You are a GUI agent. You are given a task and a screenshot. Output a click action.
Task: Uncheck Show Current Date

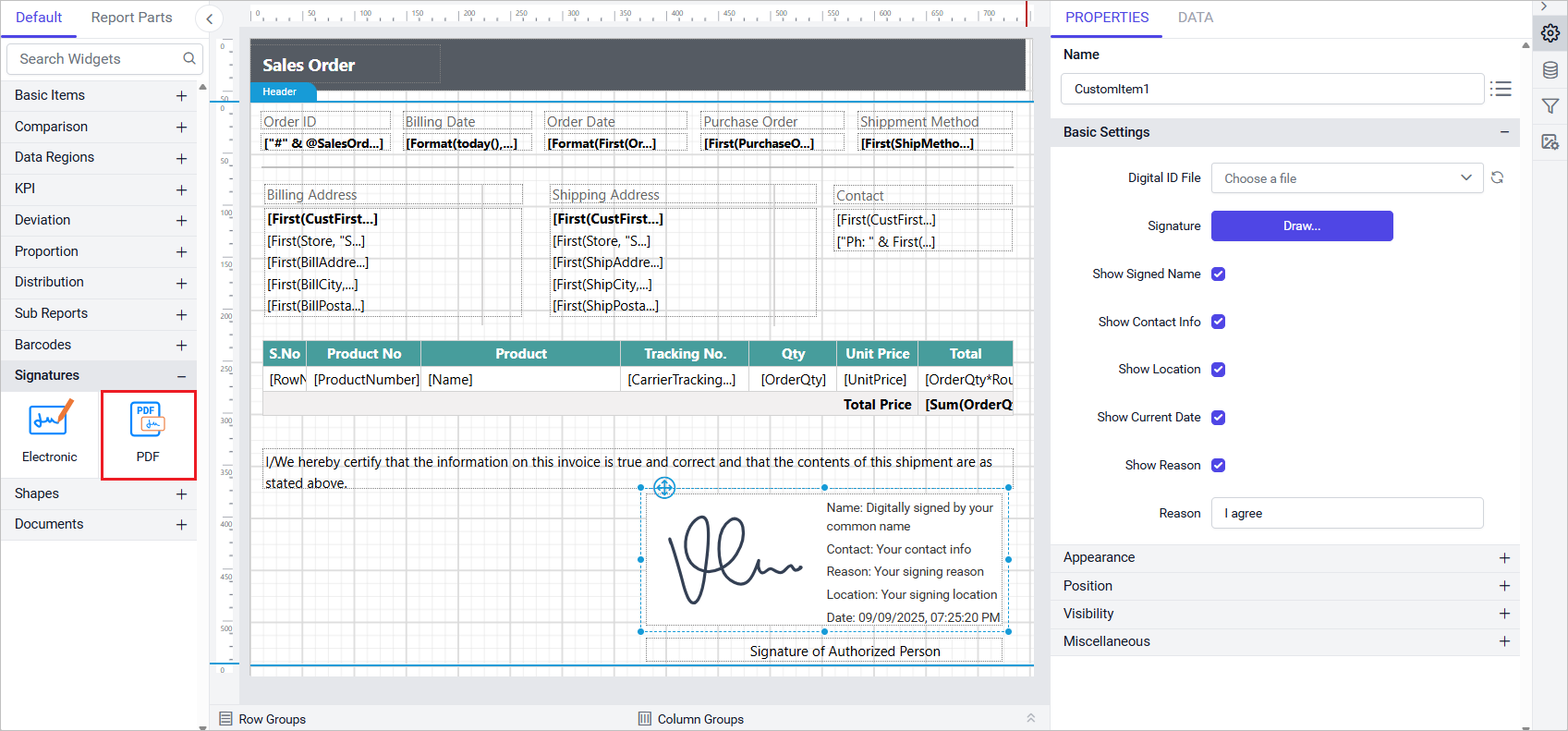pos(1219,418)
